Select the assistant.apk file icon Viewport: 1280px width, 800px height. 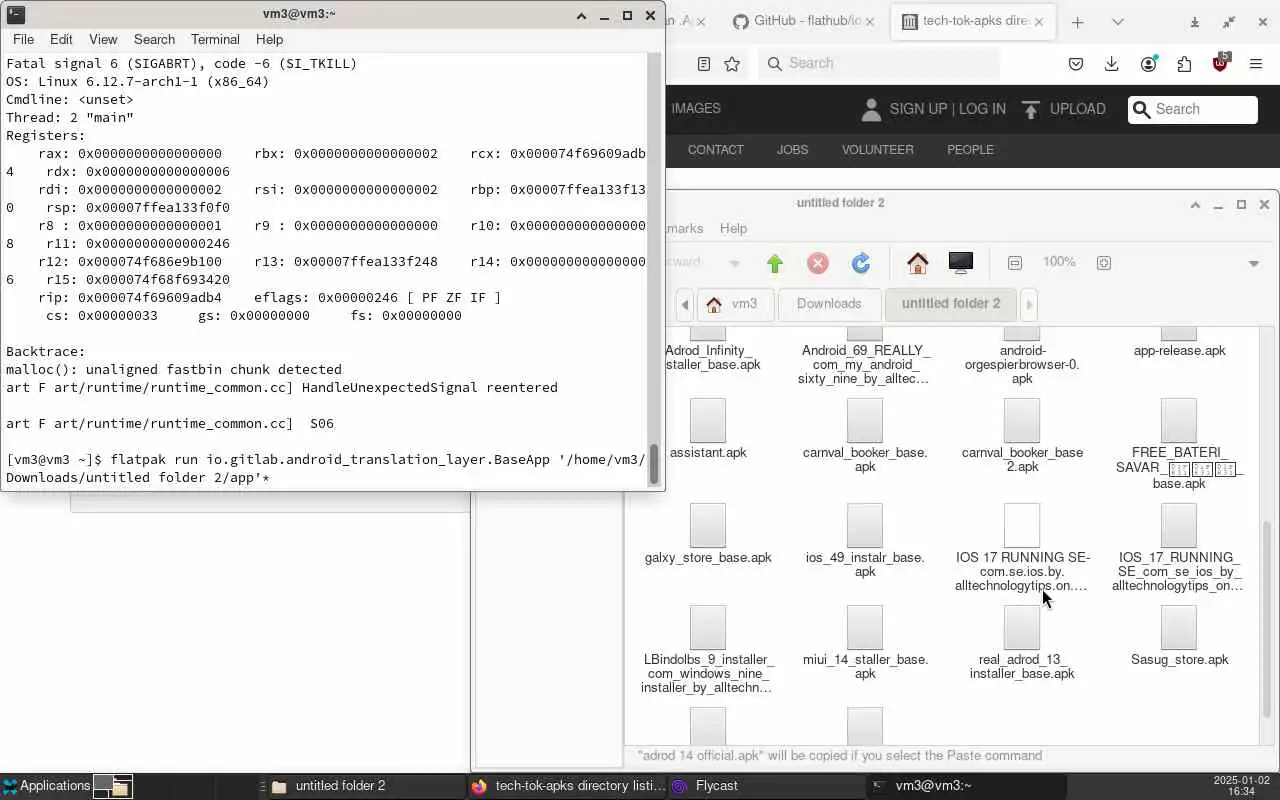pos(708,420)
